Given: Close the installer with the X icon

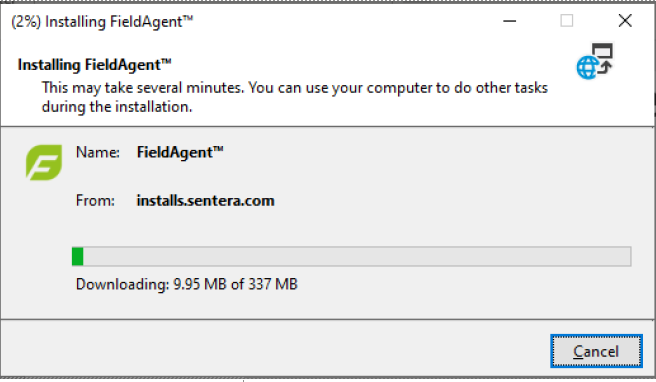Looking at the screenshot, I should [625, 21].
